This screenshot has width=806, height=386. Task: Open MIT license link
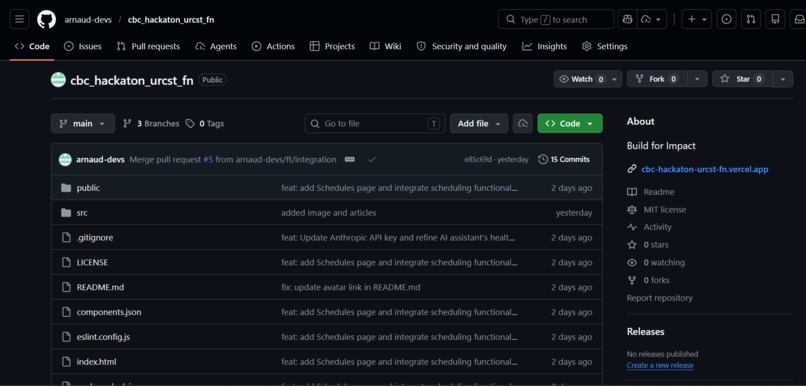[x=665, y=210]
